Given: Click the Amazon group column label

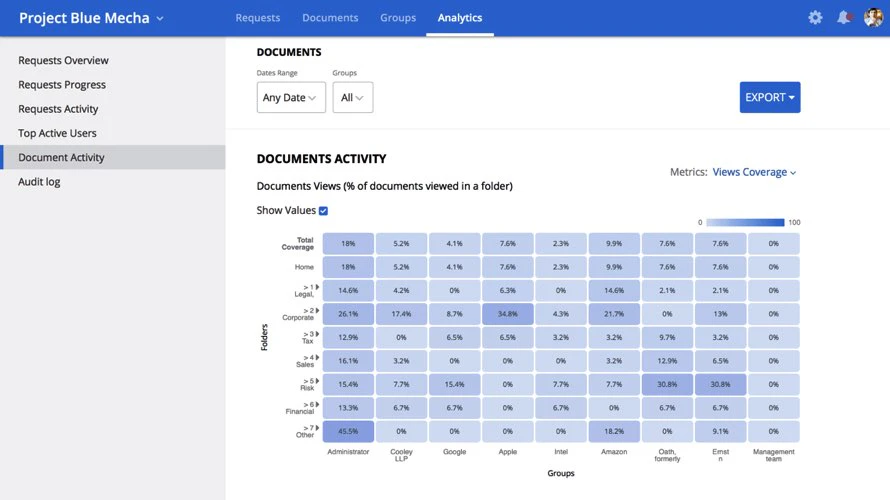Looking at the screenshot, I should [614, 452].
